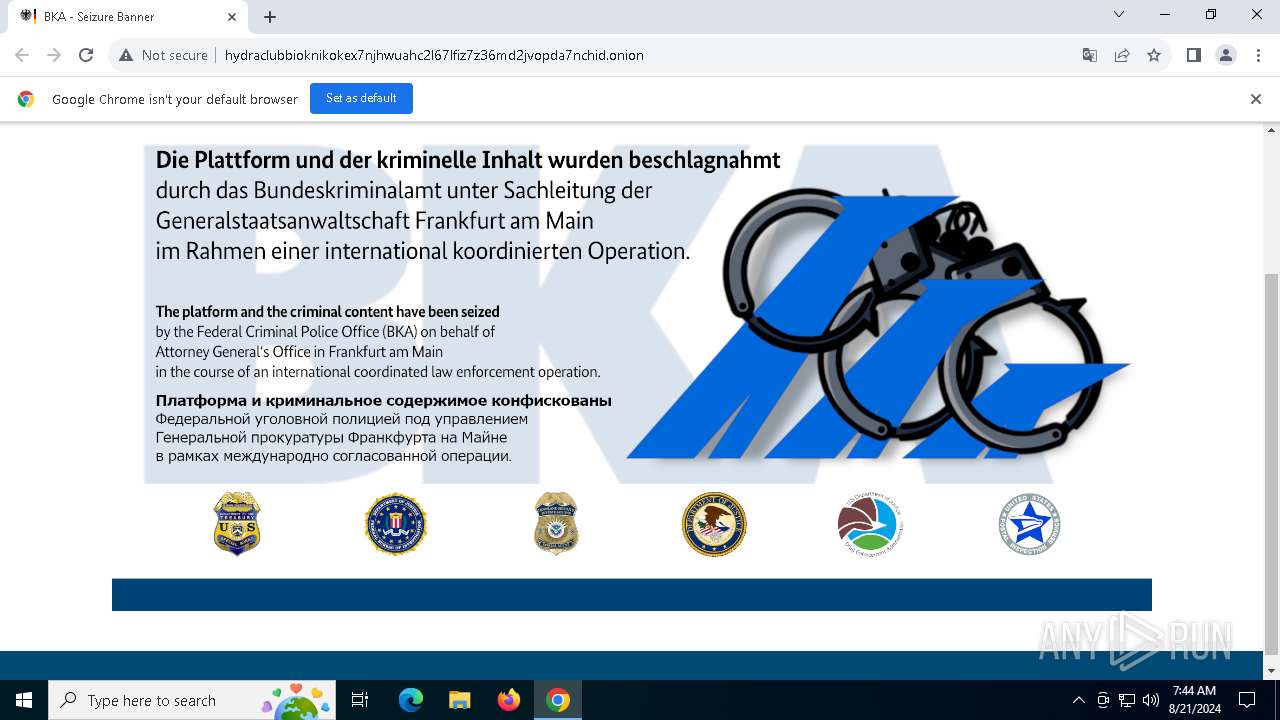Bookmark this page with star icon
This screenshot has height=720, width=1280.
point(1154,55)
